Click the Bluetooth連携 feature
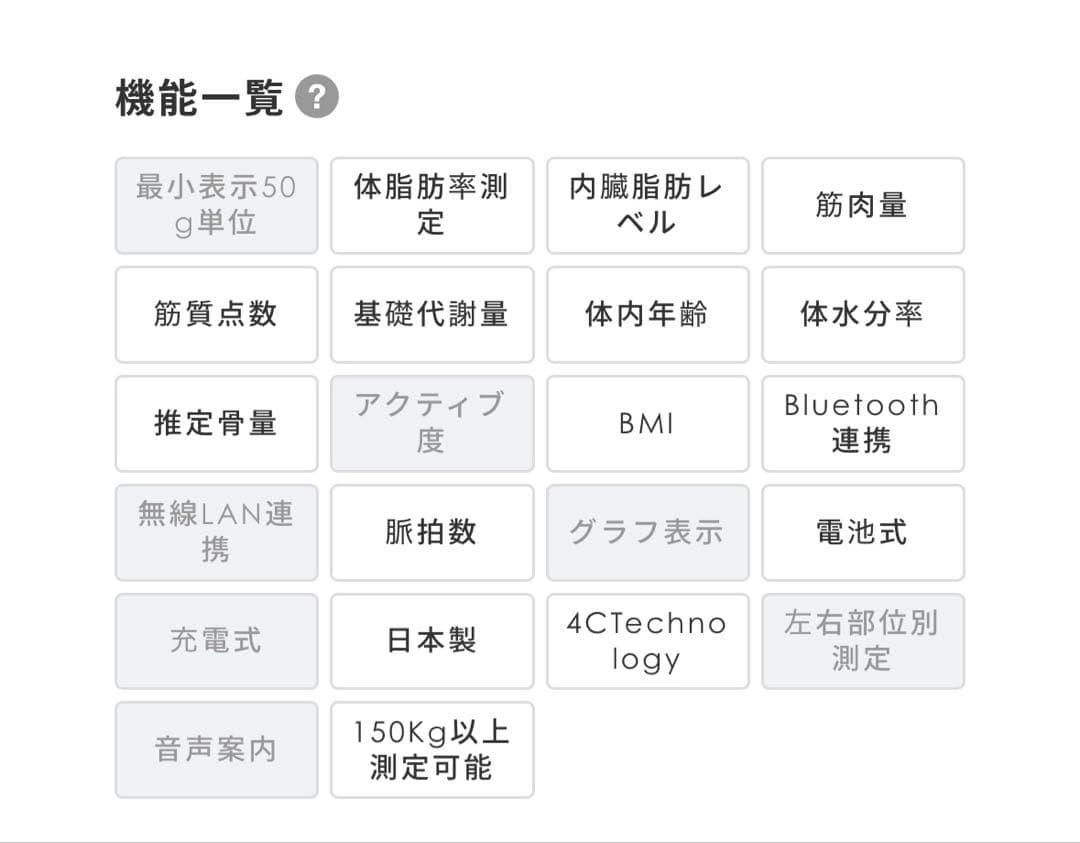Image resolution: width=1080 pixels, height=843 pixels. pos(863,424)
